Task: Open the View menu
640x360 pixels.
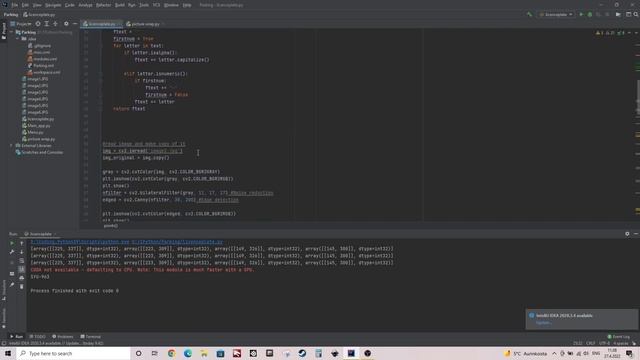Action: click(x=37, y=5)
